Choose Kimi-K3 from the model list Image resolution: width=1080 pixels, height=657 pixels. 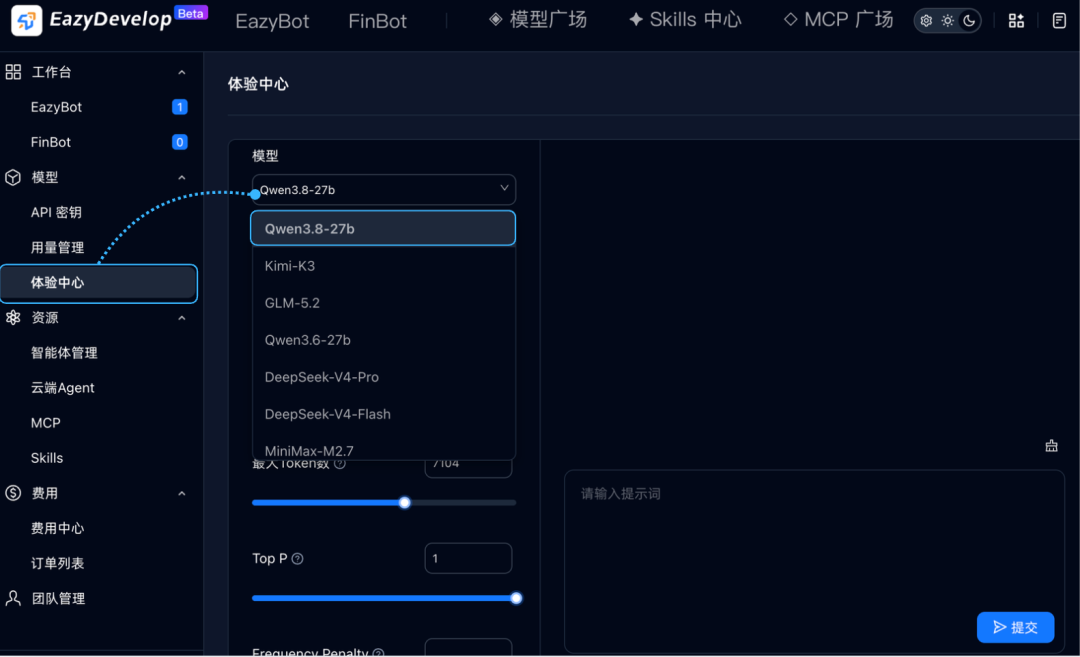point(383,266)
